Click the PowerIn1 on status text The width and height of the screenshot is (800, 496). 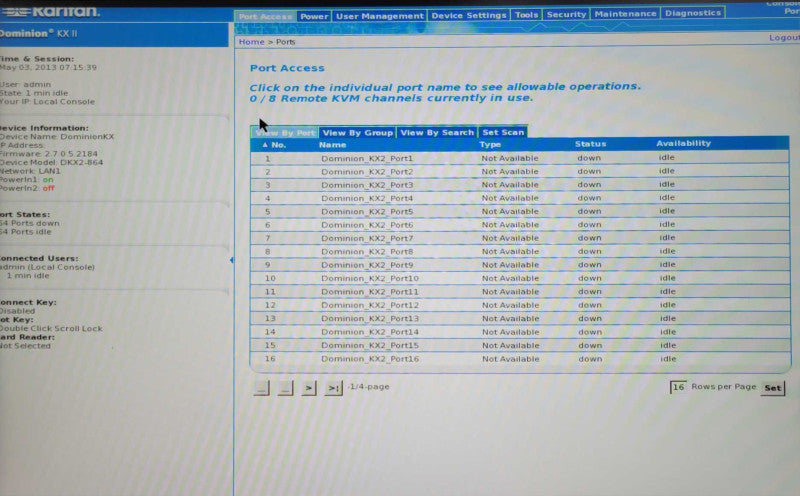click(x=47, y=180)
